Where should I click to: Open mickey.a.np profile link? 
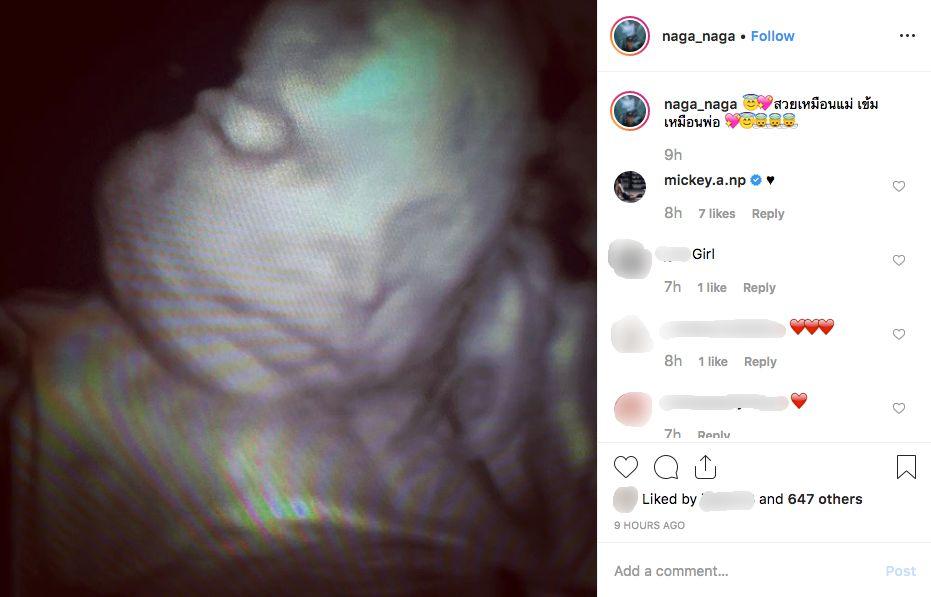tap(705, 180)
